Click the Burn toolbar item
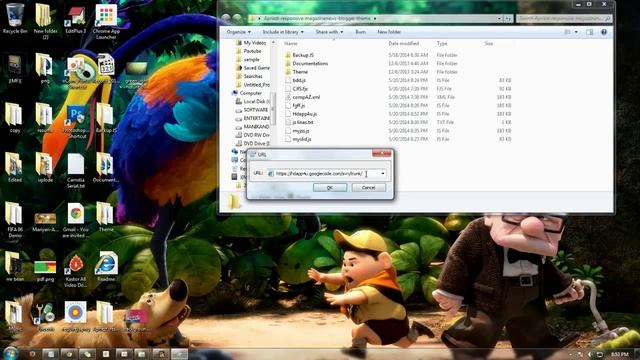The height and width of the screenshot is (360, 640). [360, 32]
